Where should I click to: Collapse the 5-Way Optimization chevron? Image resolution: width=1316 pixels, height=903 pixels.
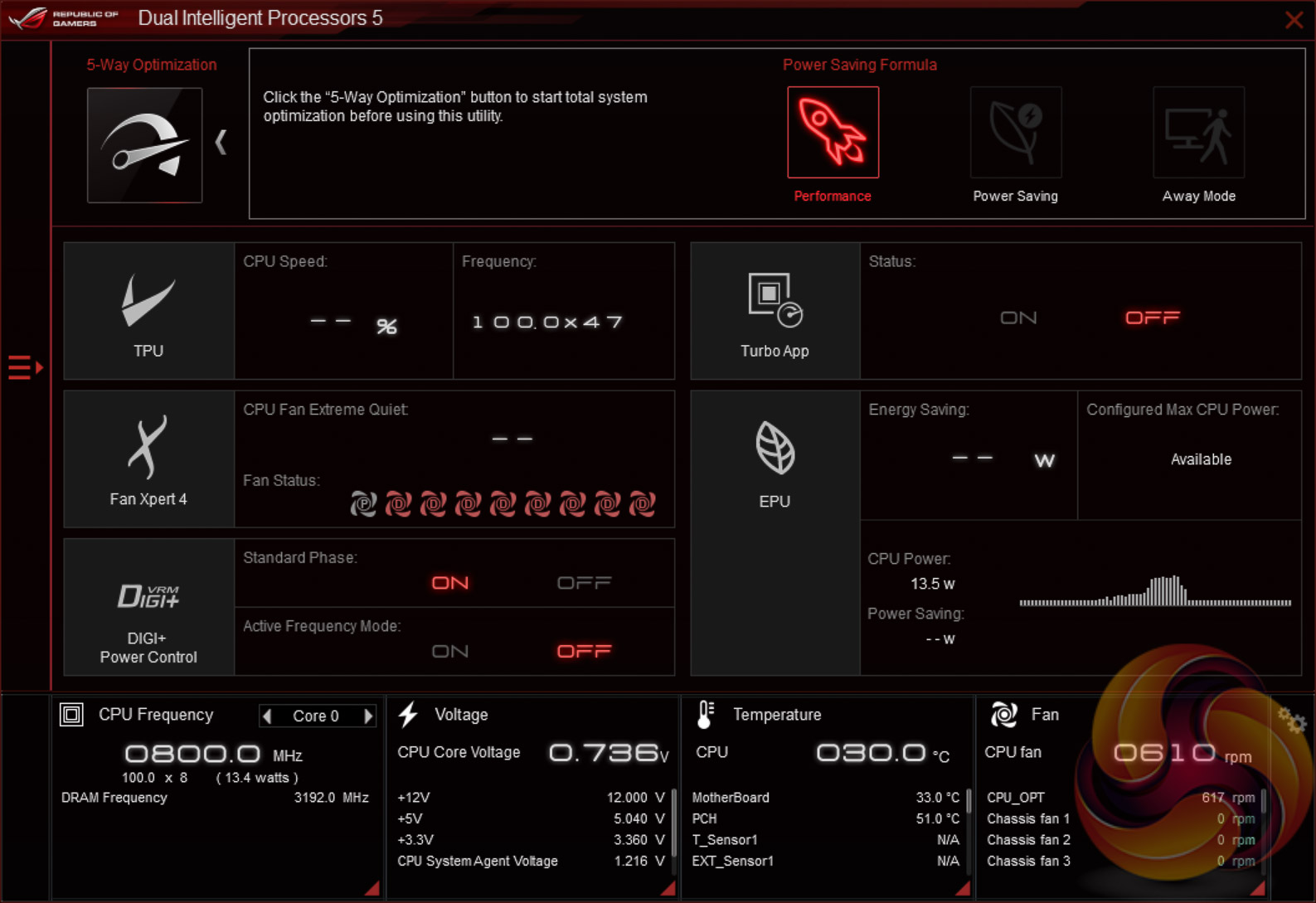[x=221, y=142]
